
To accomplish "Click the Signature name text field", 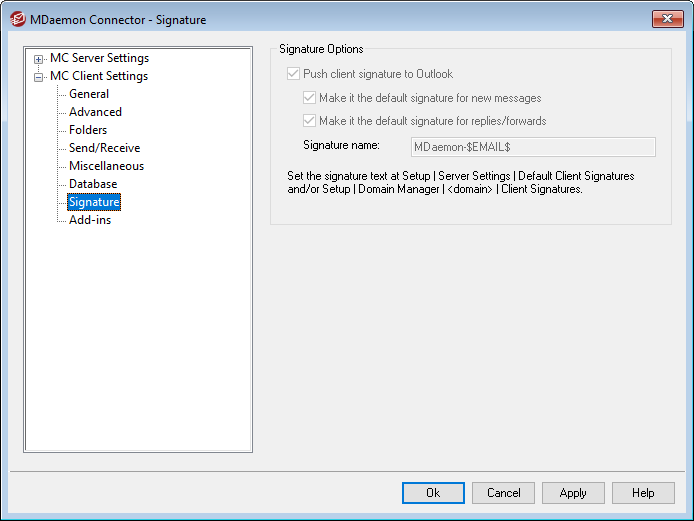I will (x=533, y=147).
